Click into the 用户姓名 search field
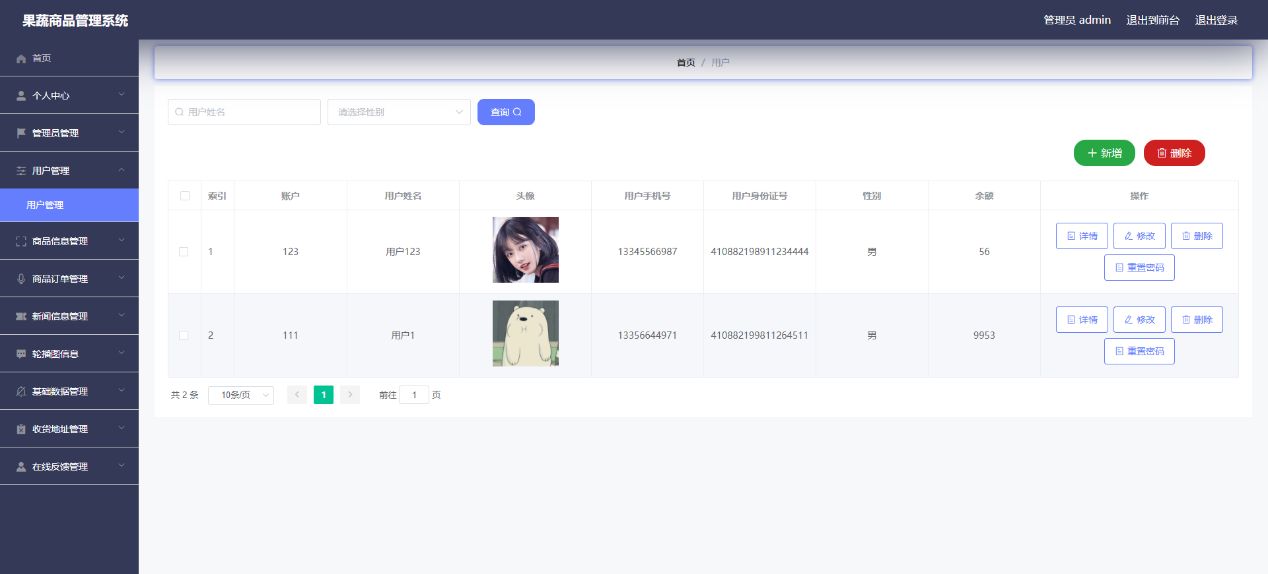The image size is (1268, 574). pyautogui.click(x=244, y=112)
